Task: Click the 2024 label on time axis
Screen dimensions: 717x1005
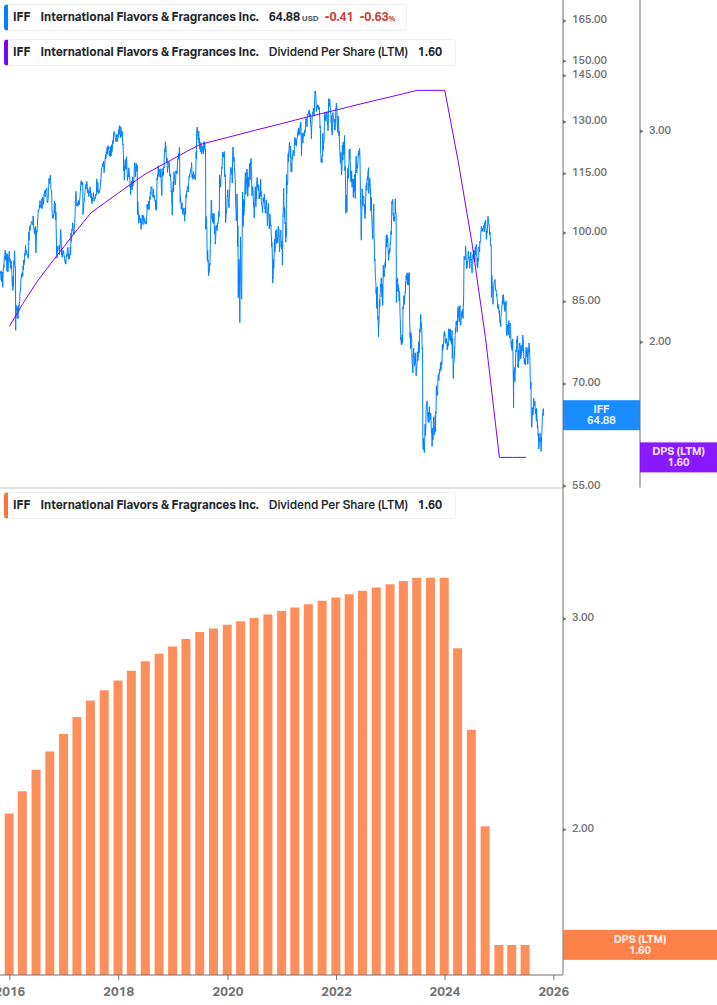Action: coord(445,992)
